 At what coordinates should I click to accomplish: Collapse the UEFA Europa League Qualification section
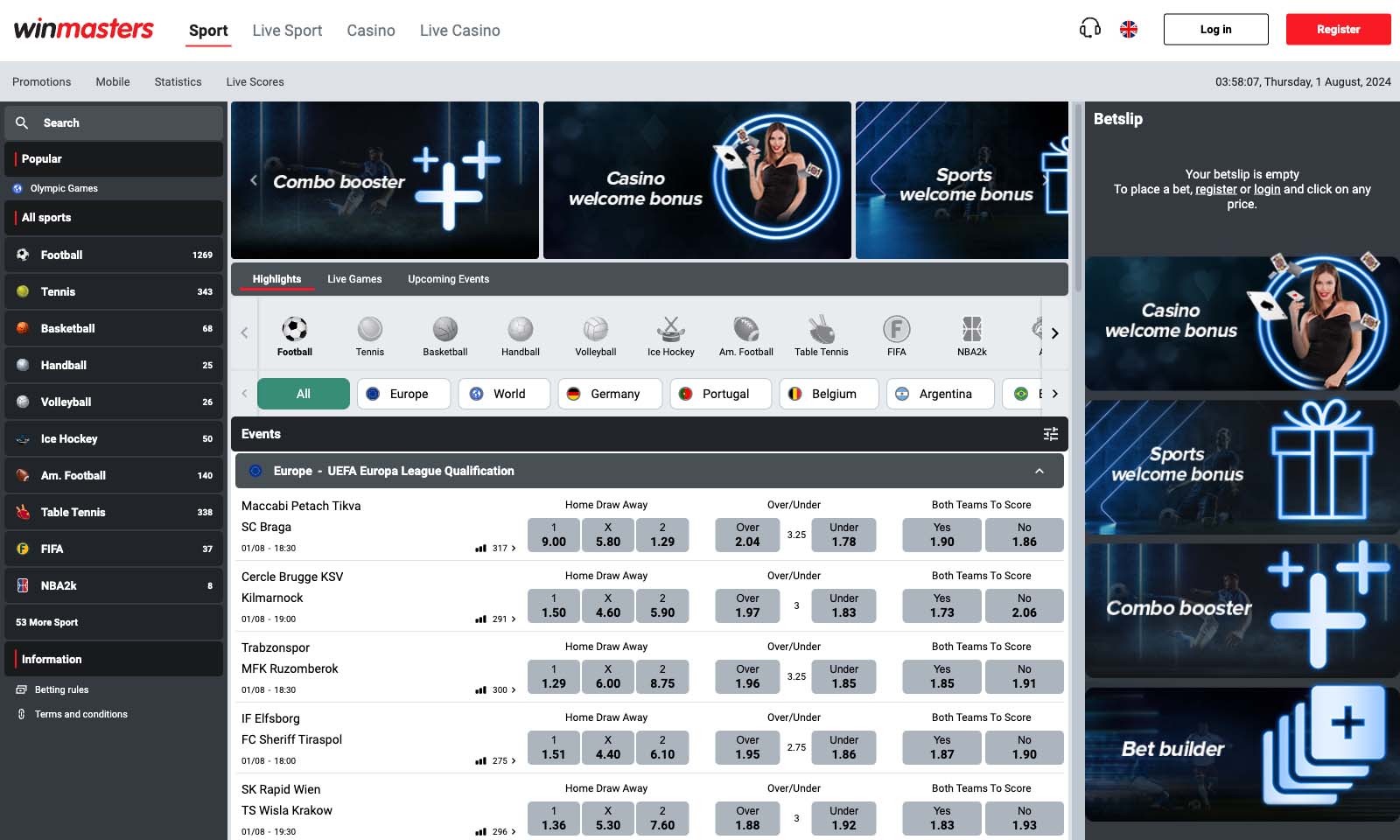[x=1039, y=471]
